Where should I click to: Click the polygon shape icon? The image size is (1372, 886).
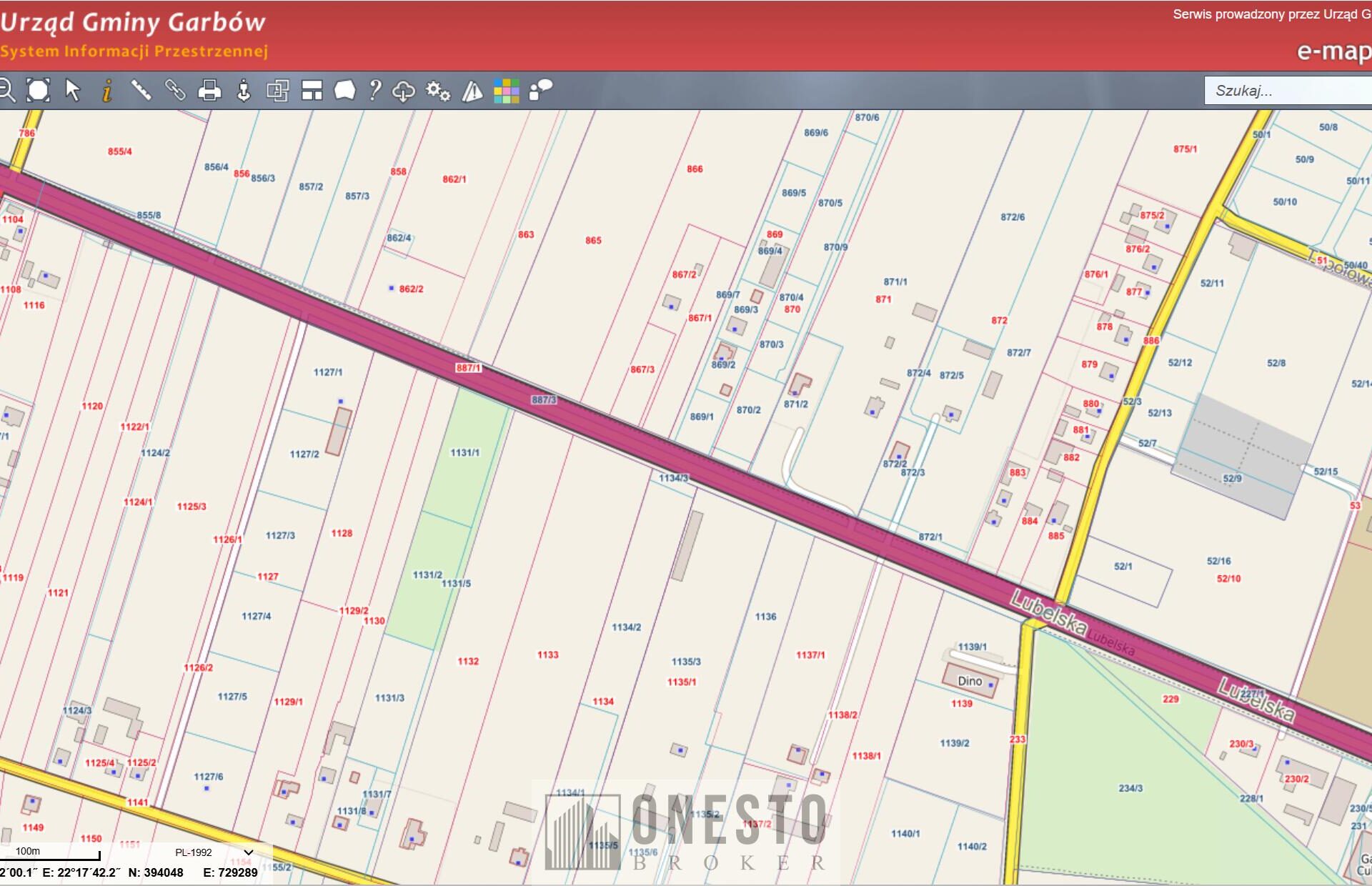pos(345,91)
